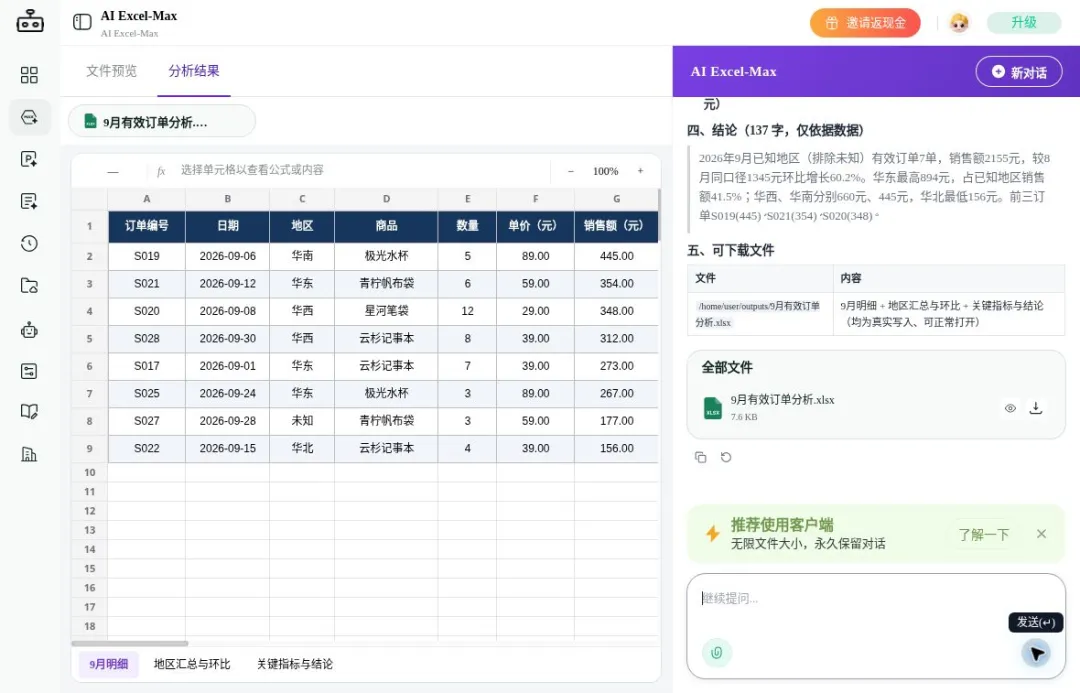Click the 邀请返现金 button

coord(865,23)
